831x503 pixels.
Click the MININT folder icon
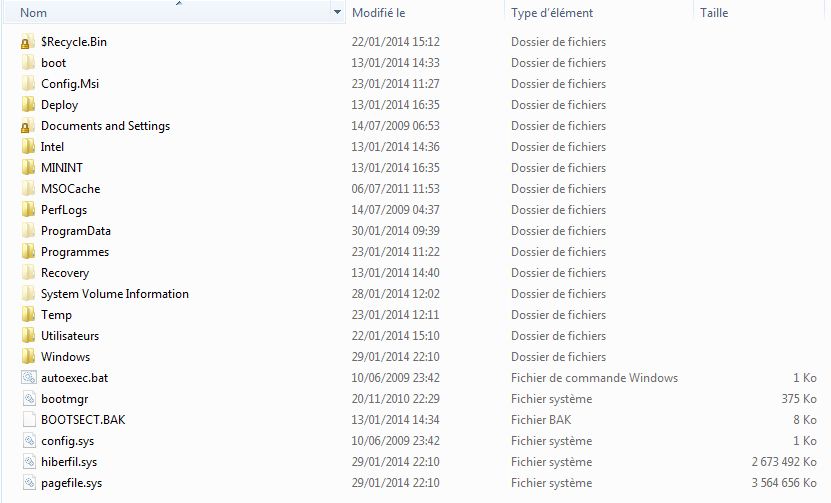pos(28,168)
